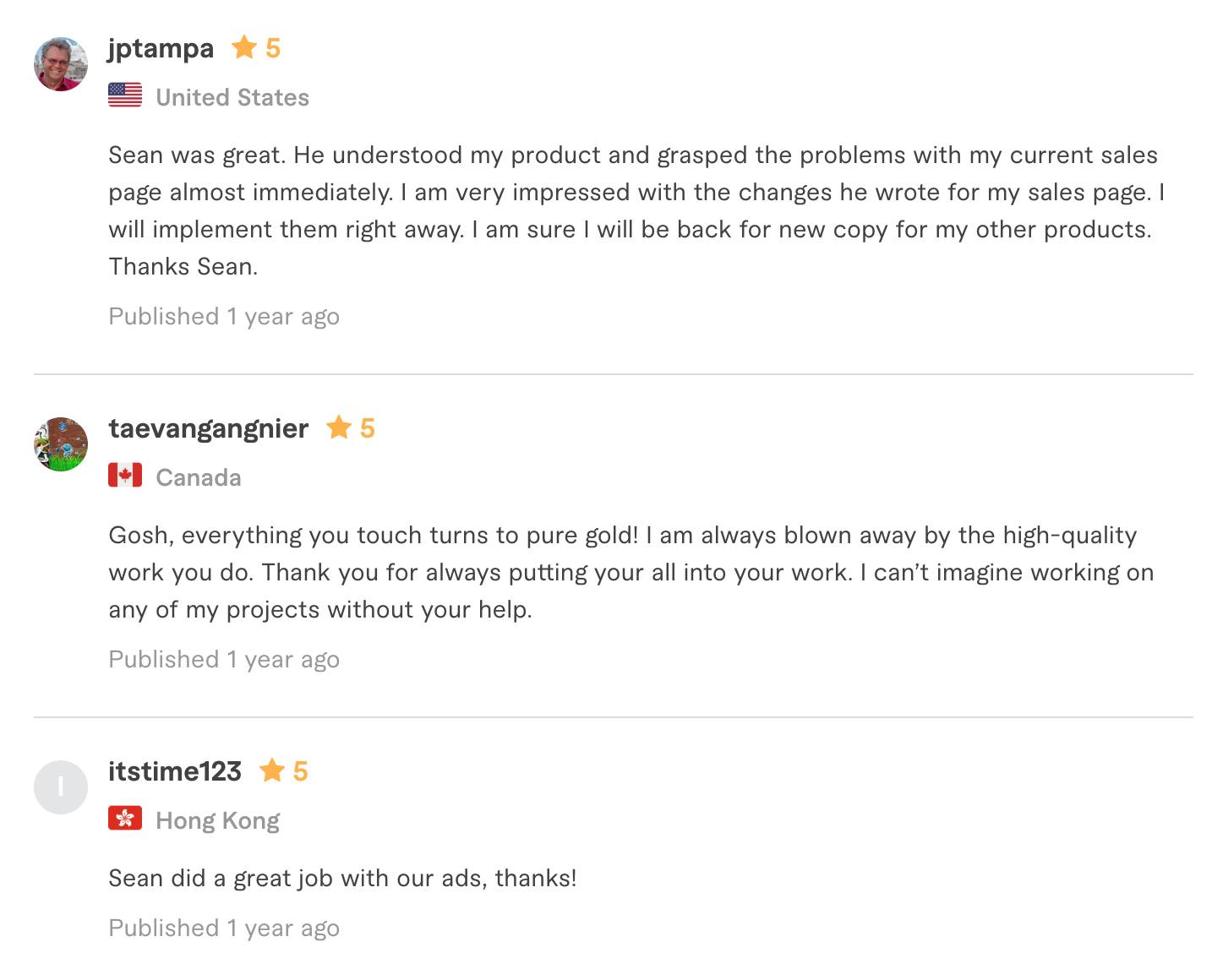Image resolution: width=1212 pixels, height=980 pixels.
Task: Click the United States country label
Action: coord(232,97)
